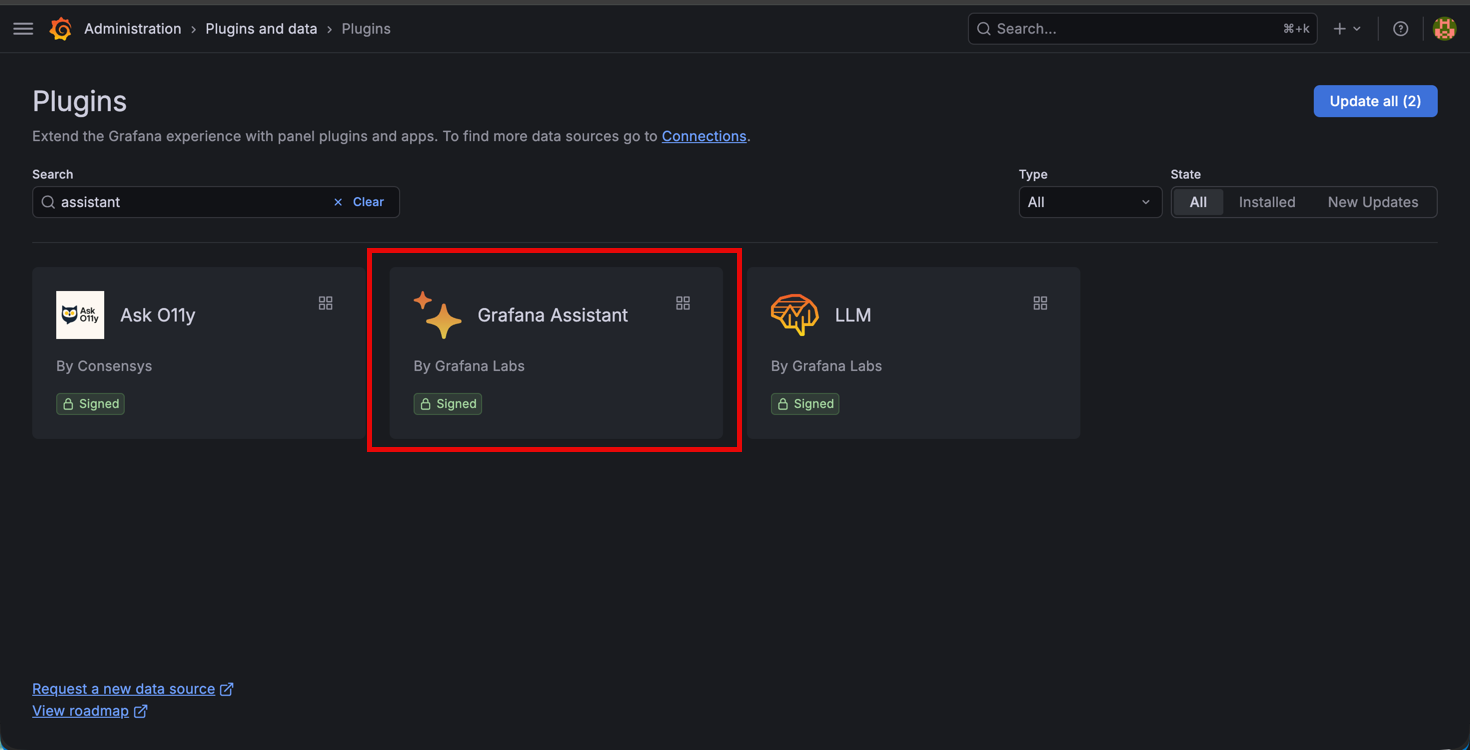Click the magnifier icon in top search bar
The image size is (1470, 750).
pyautogui.click(x=984, y=29)
